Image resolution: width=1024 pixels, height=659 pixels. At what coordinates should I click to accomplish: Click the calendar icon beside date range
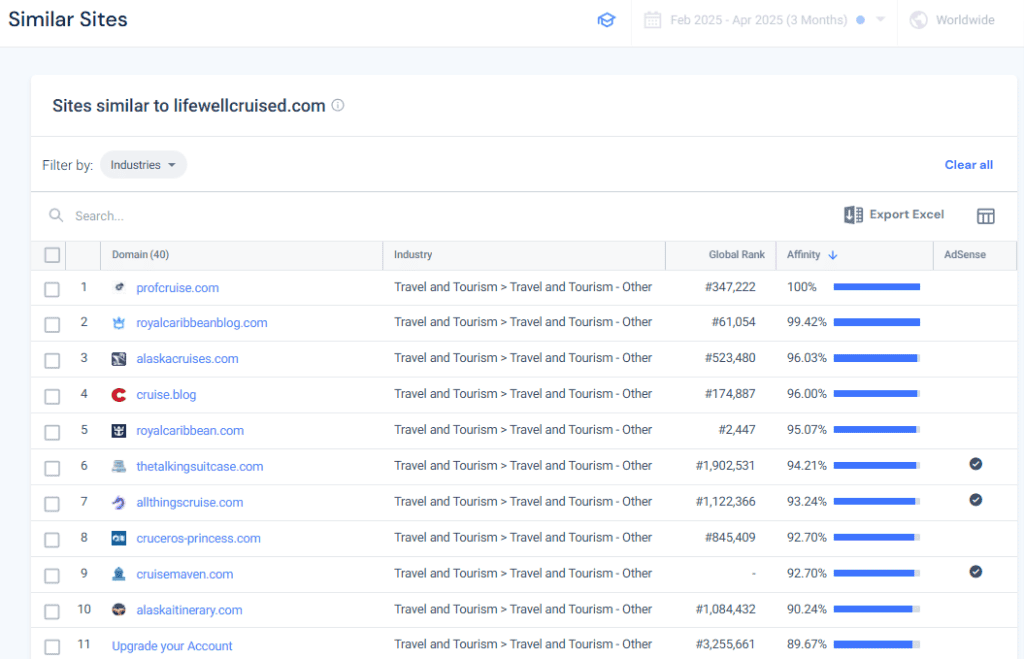coord(652,20)
